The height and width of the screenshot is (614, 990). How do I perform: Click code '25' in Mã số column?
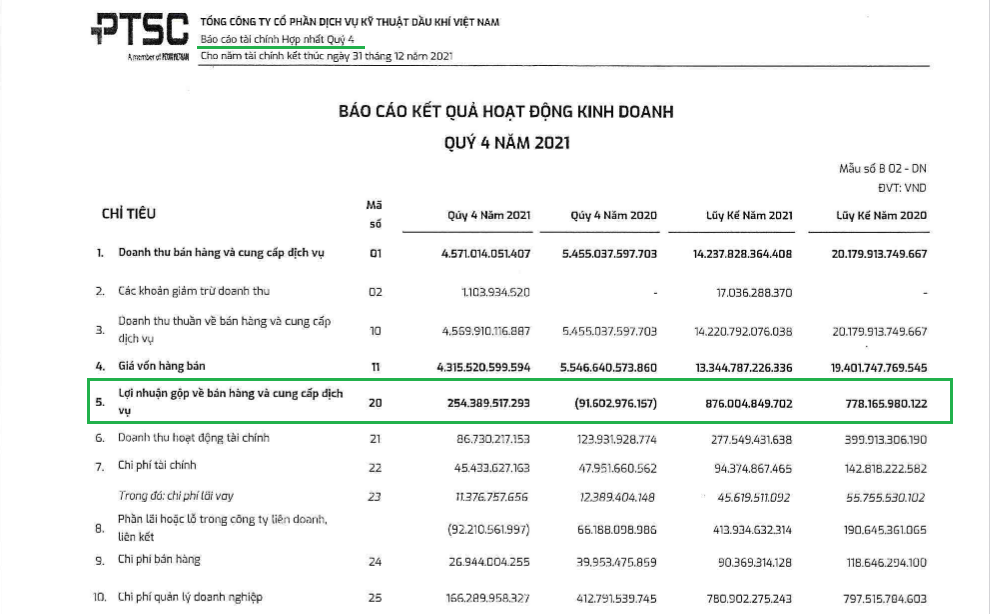pos(376,598)
